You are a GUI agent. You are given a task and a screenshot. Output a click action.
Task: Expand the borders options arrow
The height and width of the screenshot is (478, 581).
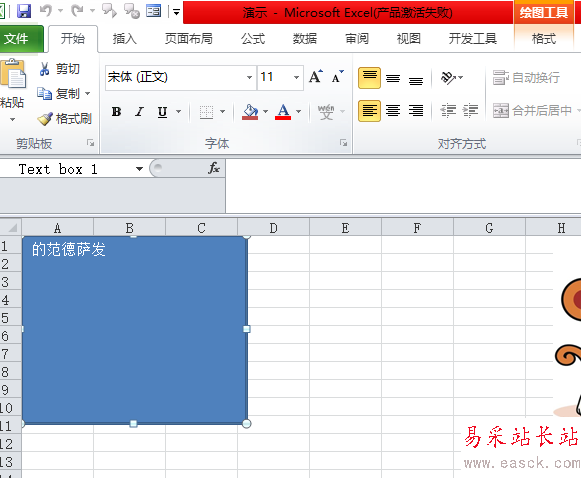click(x=223, y=111)
